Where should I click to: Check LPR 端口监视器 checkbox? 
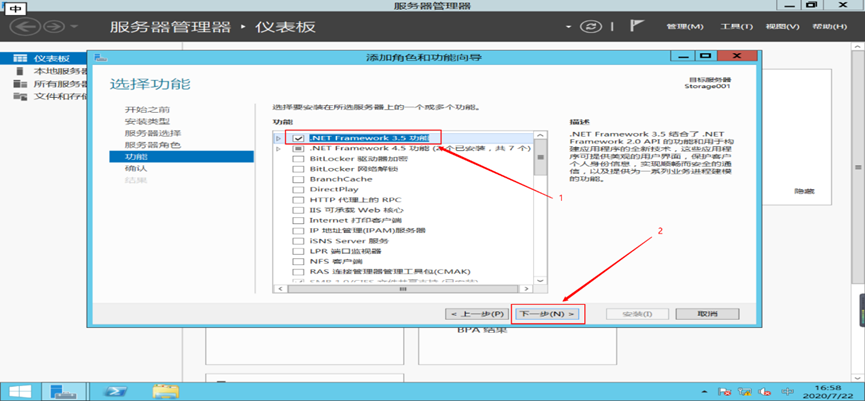coord(298,251)
